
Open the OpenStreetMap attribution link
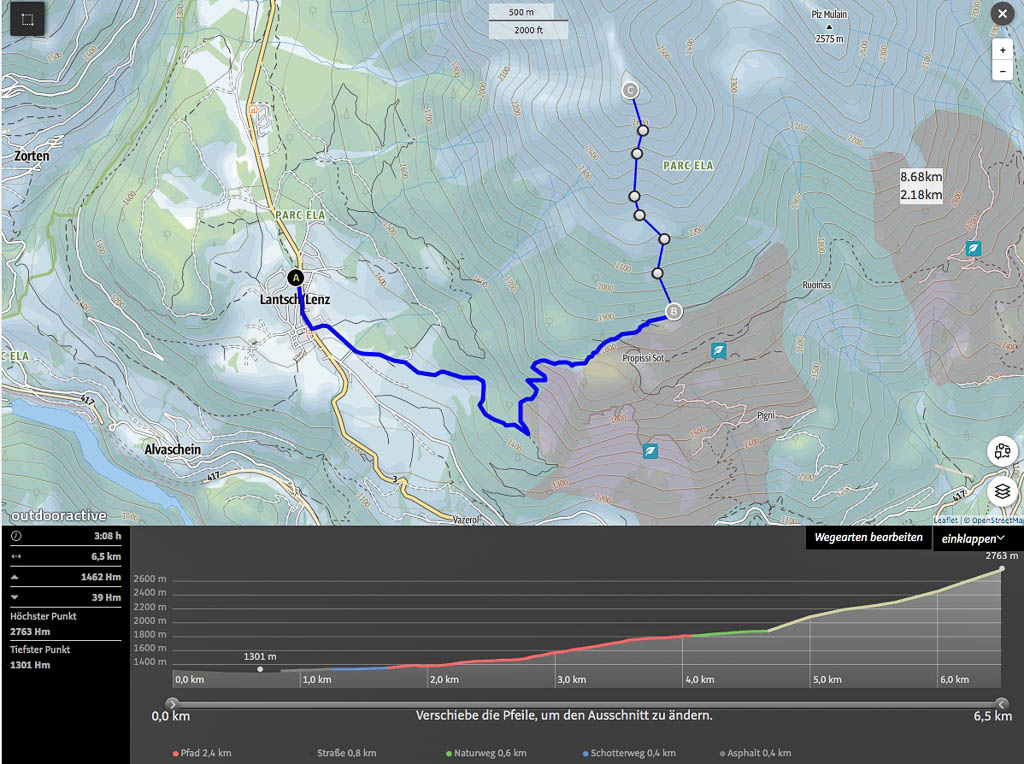(x=998, y=520)
